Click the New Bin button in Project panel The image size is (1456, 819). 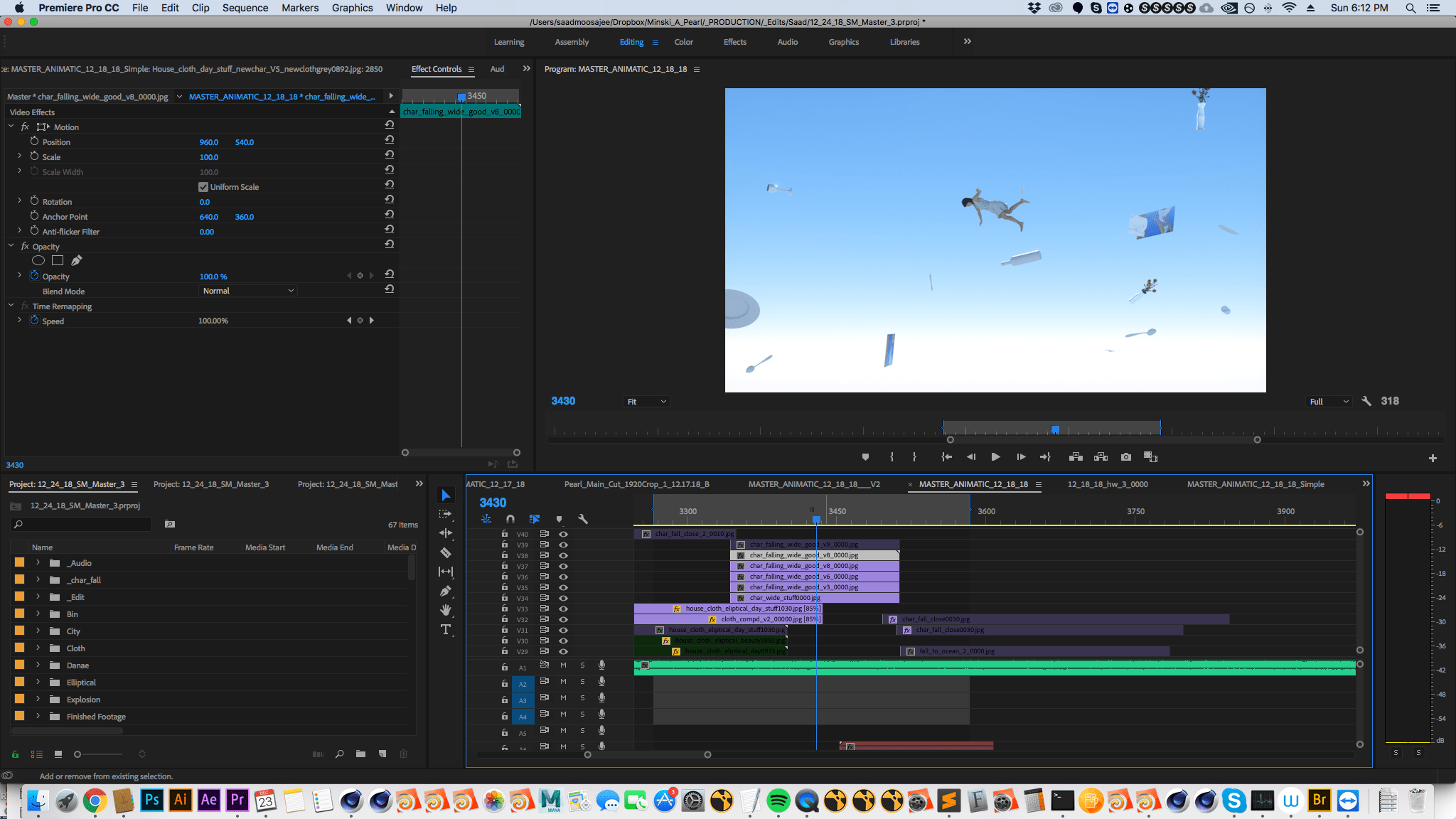pos(360,754)
